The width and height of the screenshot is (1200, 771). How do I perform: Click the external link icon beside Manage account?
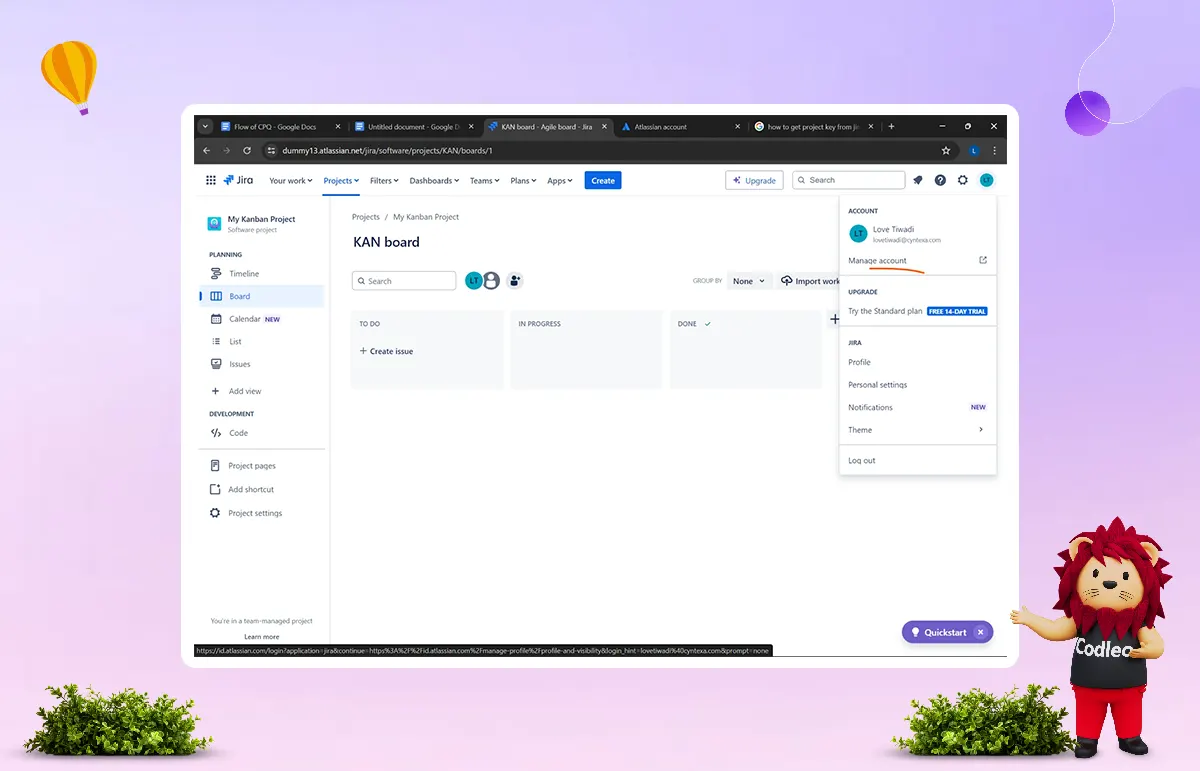click(x=983, y=260)
